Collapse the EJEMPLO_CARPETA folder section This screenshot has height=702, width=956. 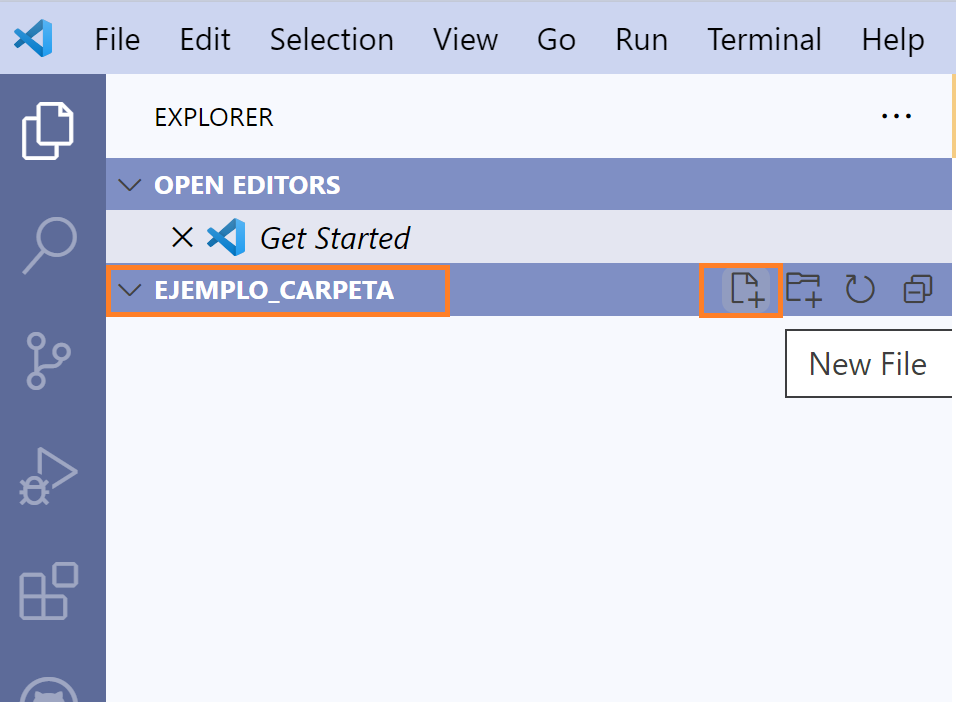pyautogui.click(x=130, y=291)
